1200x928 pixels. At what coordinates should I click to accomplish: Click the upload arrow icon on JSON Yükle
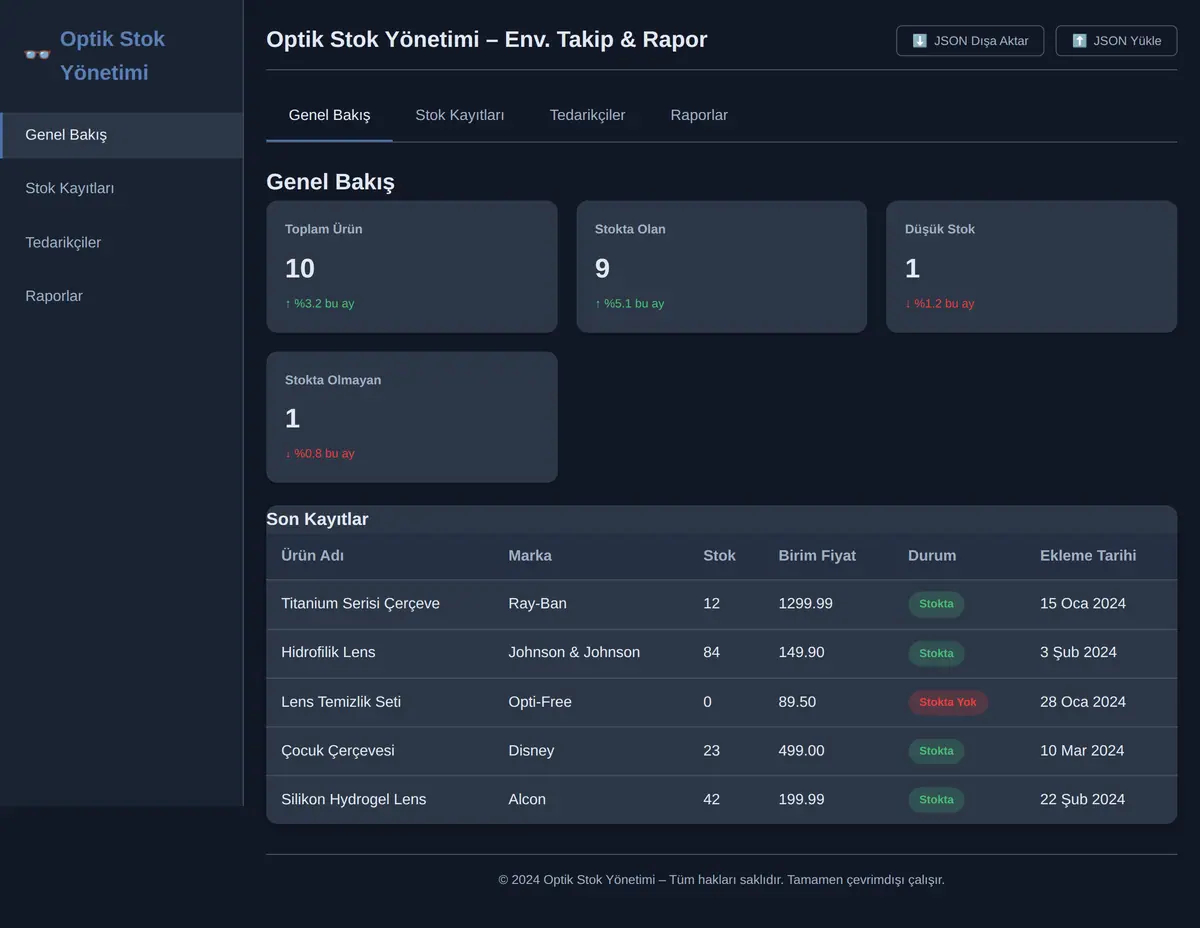pos(1079,41)
